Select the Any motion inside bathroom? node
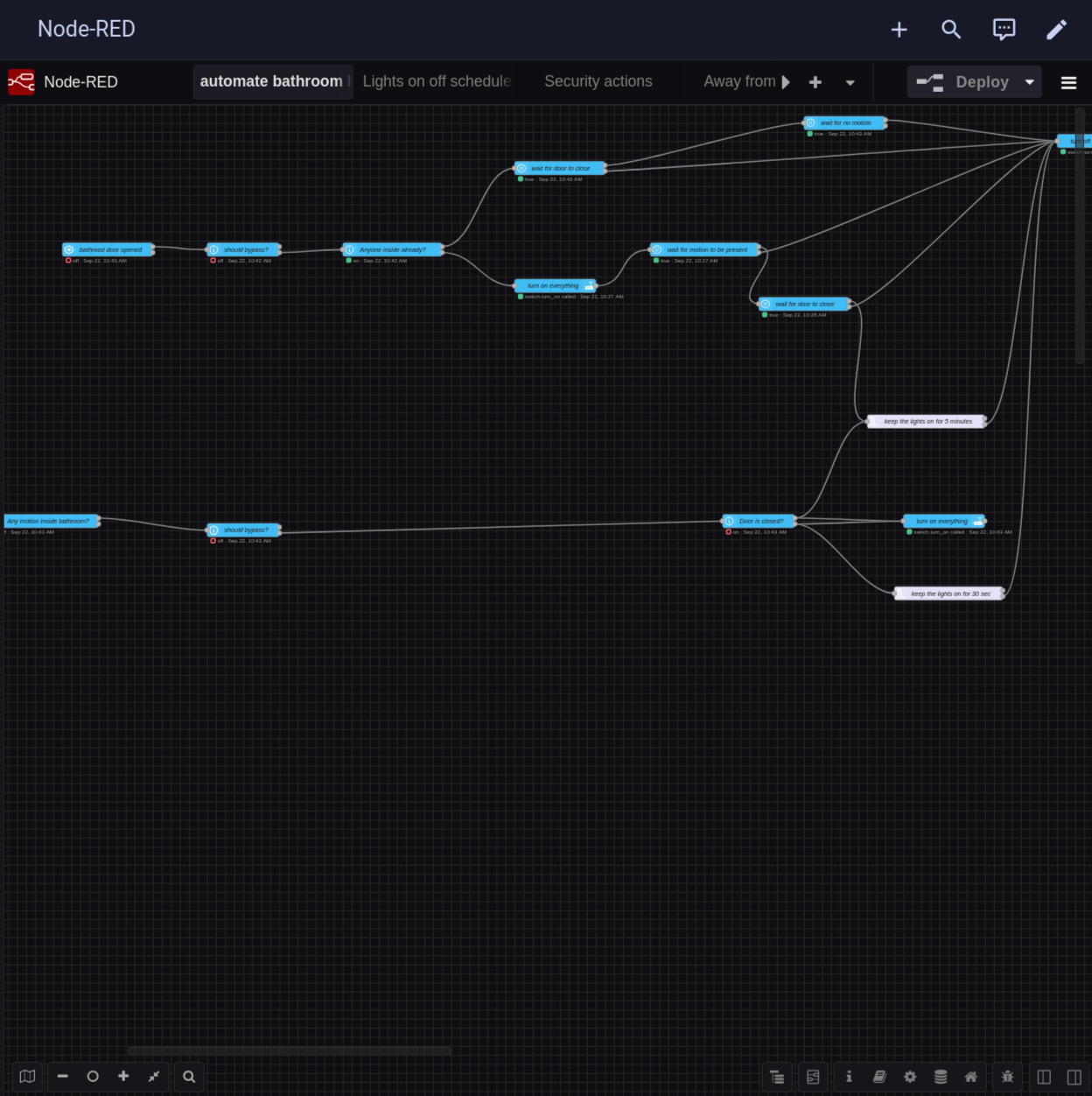Image resolution: width=1092 pixels, height=1096 pixels. (x=52, y=521)
